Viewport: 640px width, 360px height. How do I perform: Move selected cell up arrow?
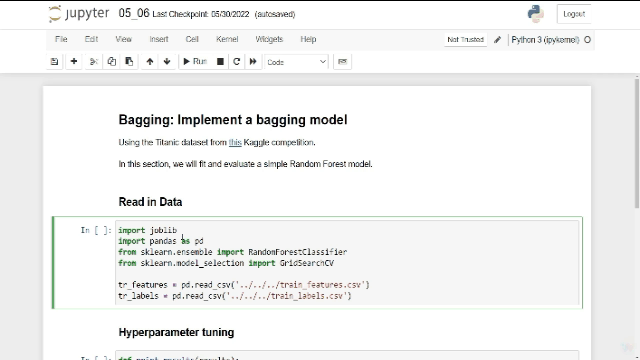click(150, 62)
